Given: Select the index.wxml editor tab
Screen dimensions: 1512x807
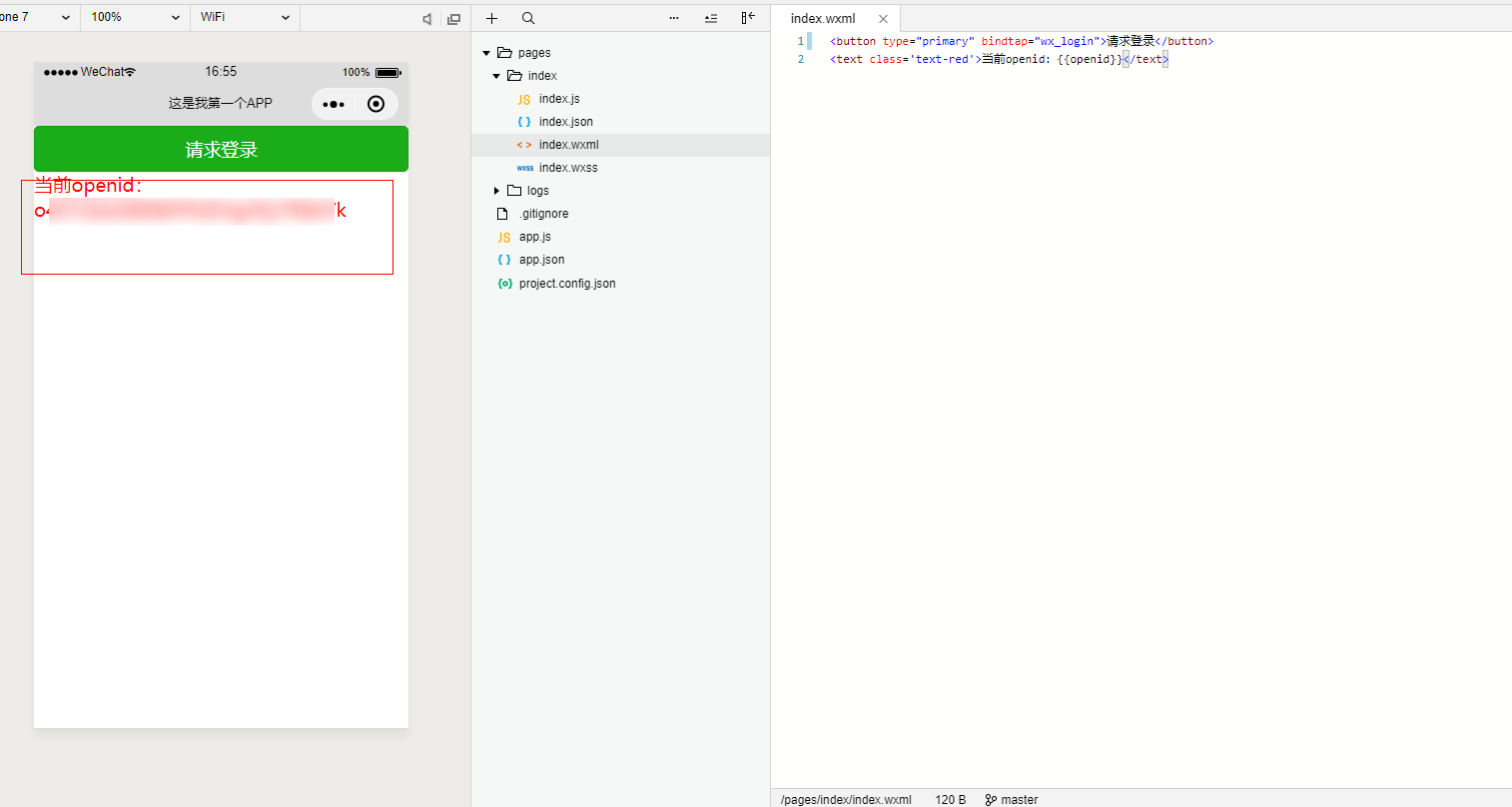Looking at the screenshot, I should [x=823, y=18].
